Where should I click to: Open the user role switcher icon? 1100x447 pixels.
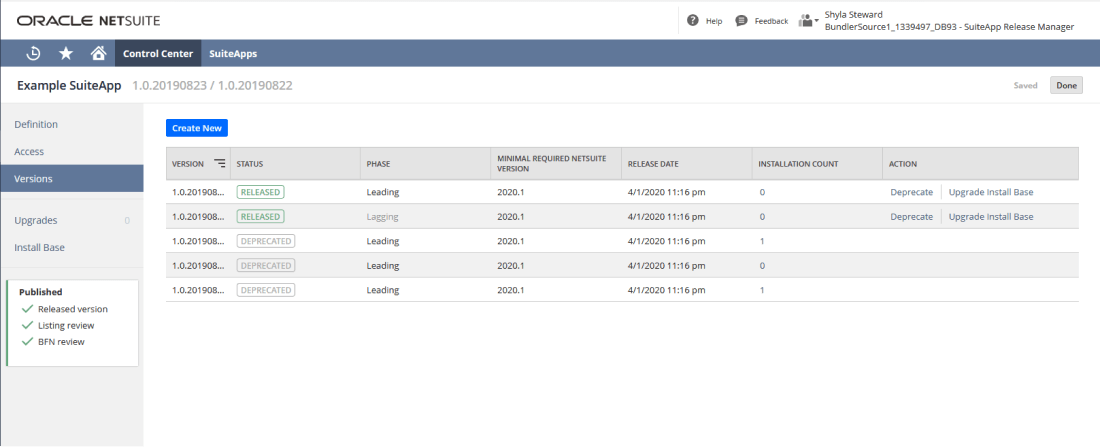[x=808, y=21]
